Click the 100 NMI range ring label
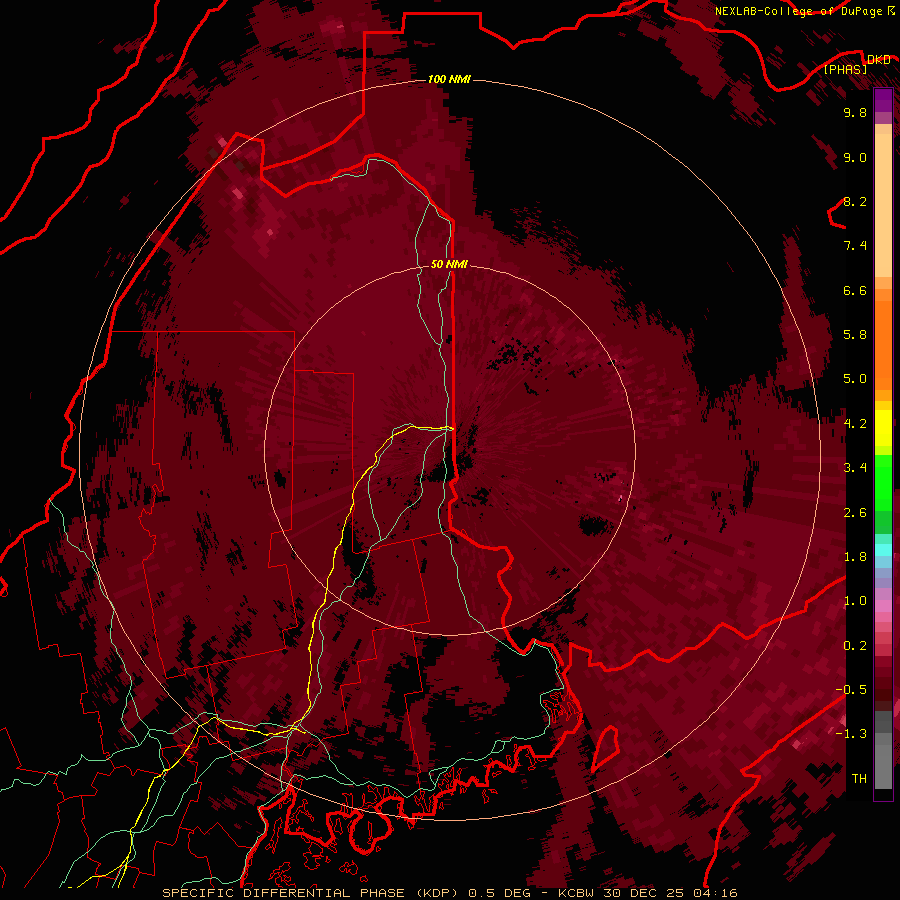The width and height of the screenshot is (900, 900). [x=449, y=79]
